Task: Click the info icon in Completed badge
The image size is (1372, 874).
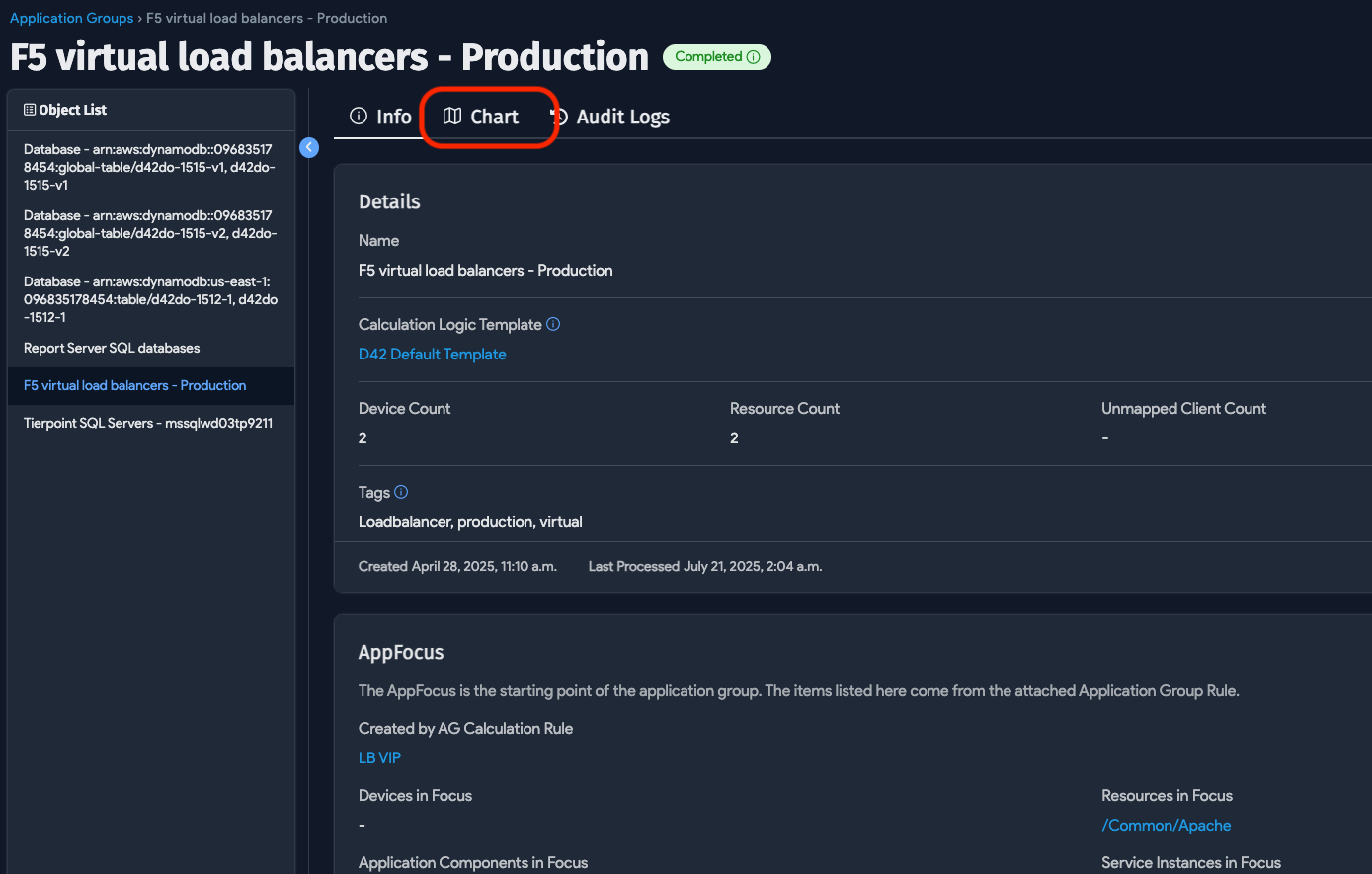Action: click(754, 57)
